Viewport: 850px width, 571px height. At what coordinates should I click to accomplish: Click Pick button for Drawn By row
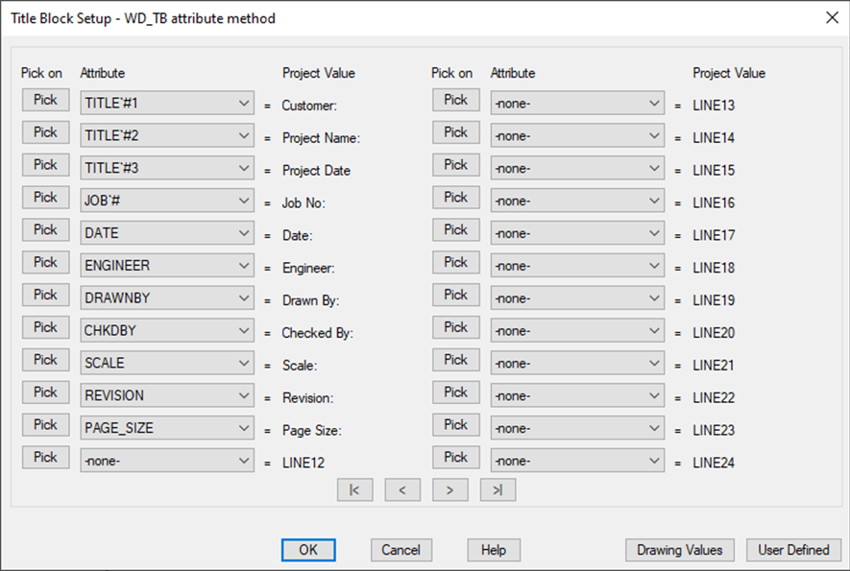[46, 295]
